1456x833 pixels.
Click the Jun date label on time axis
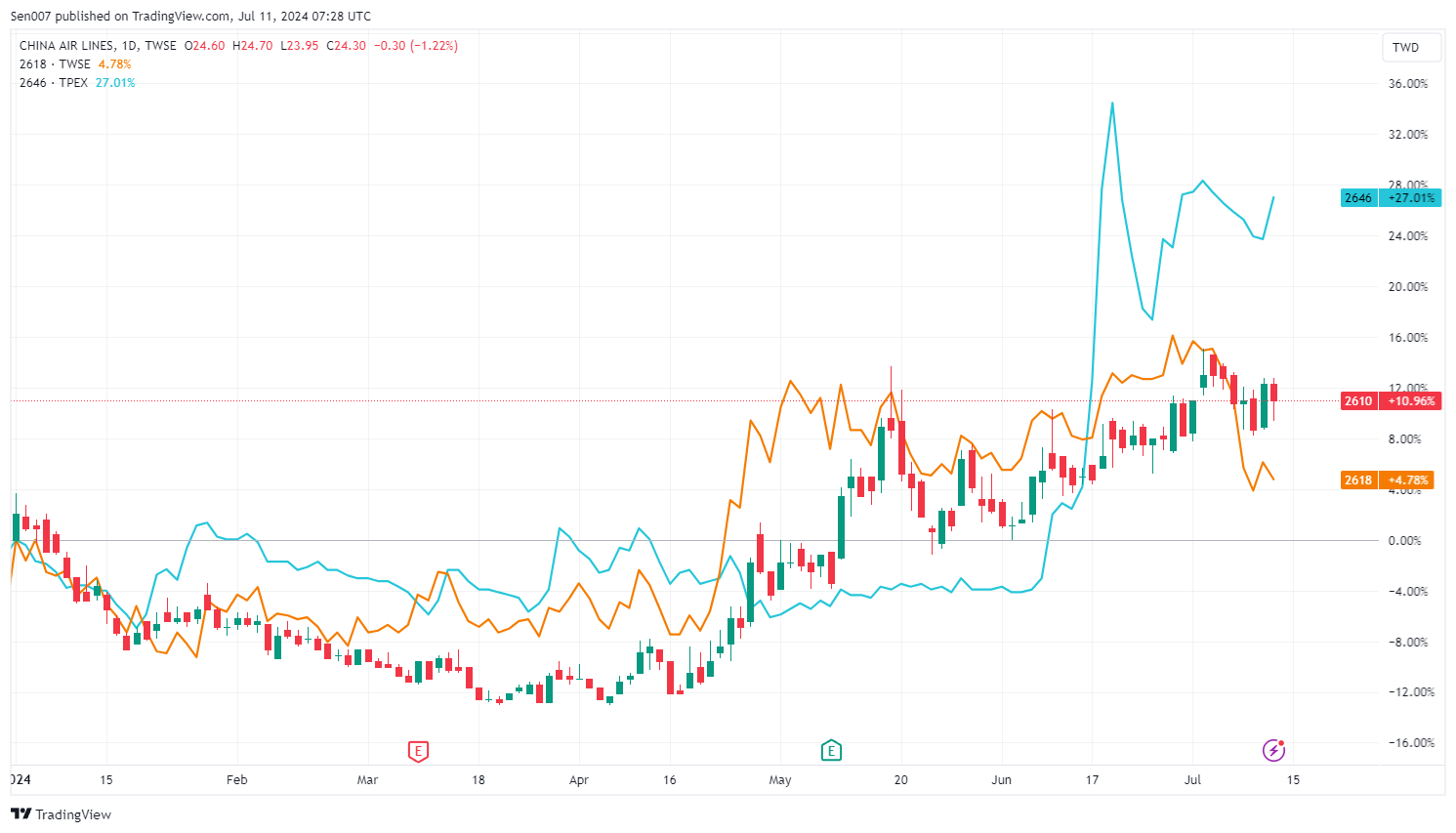(1001, 780)
